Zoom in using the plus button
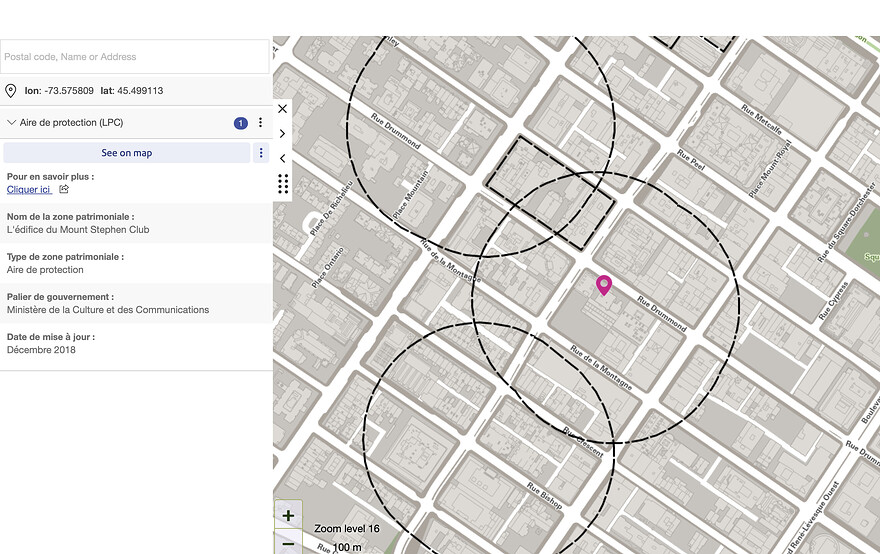The height and width of the screenshot is (554, 880). [288, 516]
